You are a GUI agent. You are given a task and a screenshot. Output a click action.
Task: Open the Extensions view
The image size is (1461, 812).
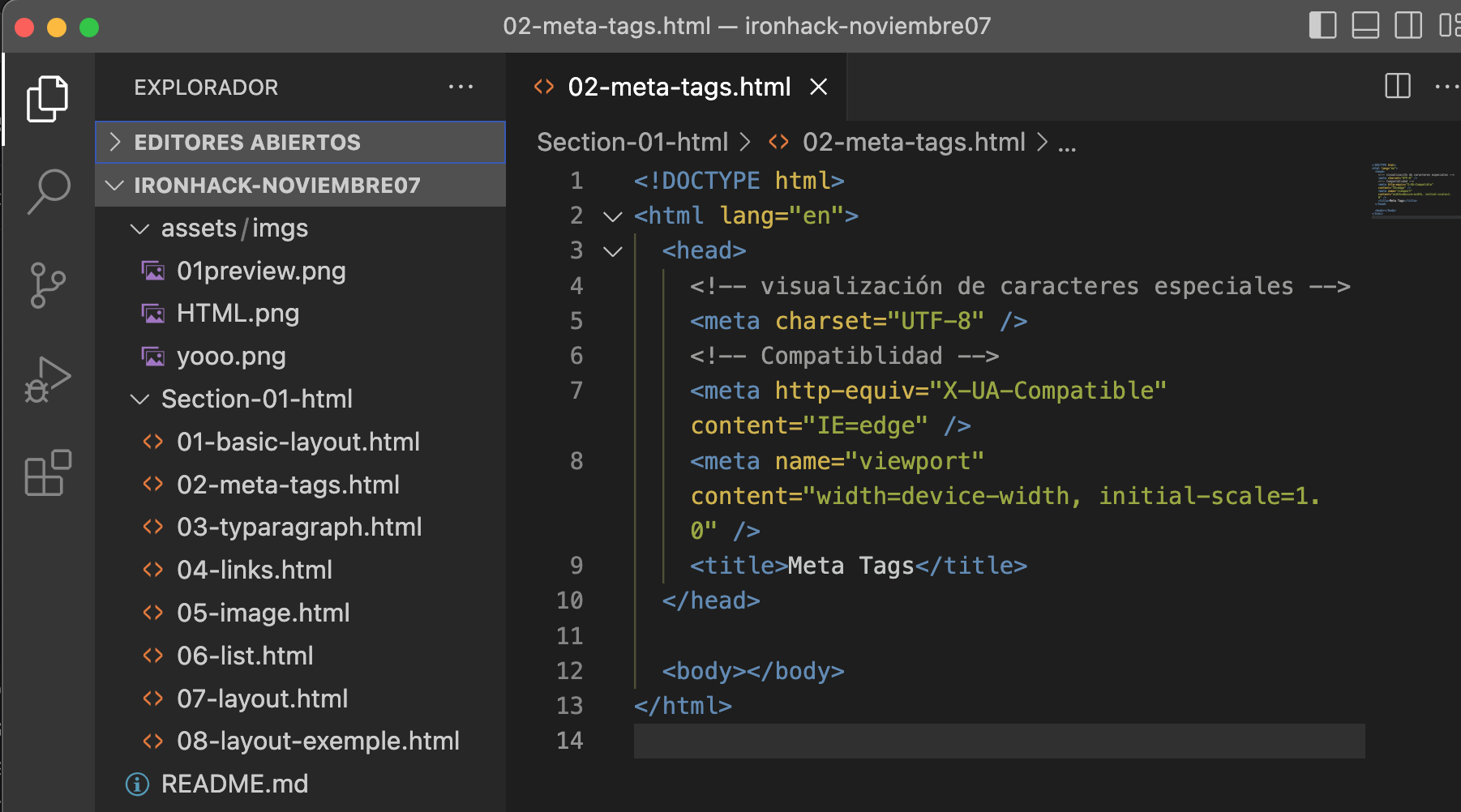click(x=48, y=472)
